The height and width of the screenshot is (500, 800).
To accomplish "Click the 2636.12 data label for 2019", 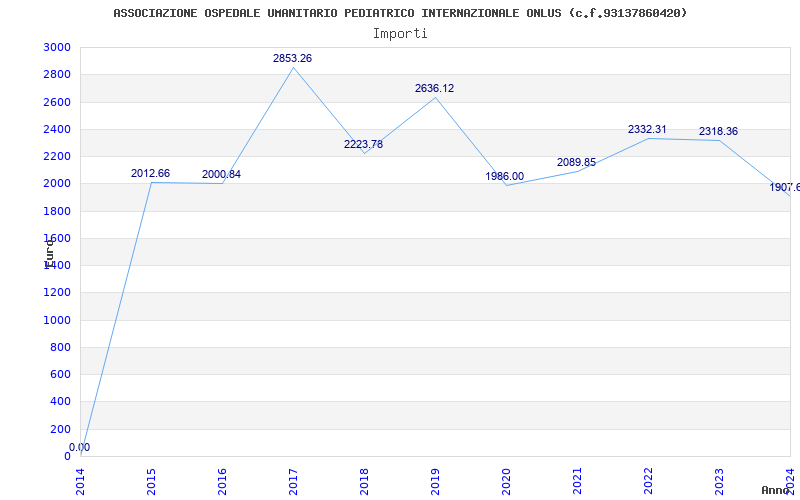I will (x=434, y=88).
